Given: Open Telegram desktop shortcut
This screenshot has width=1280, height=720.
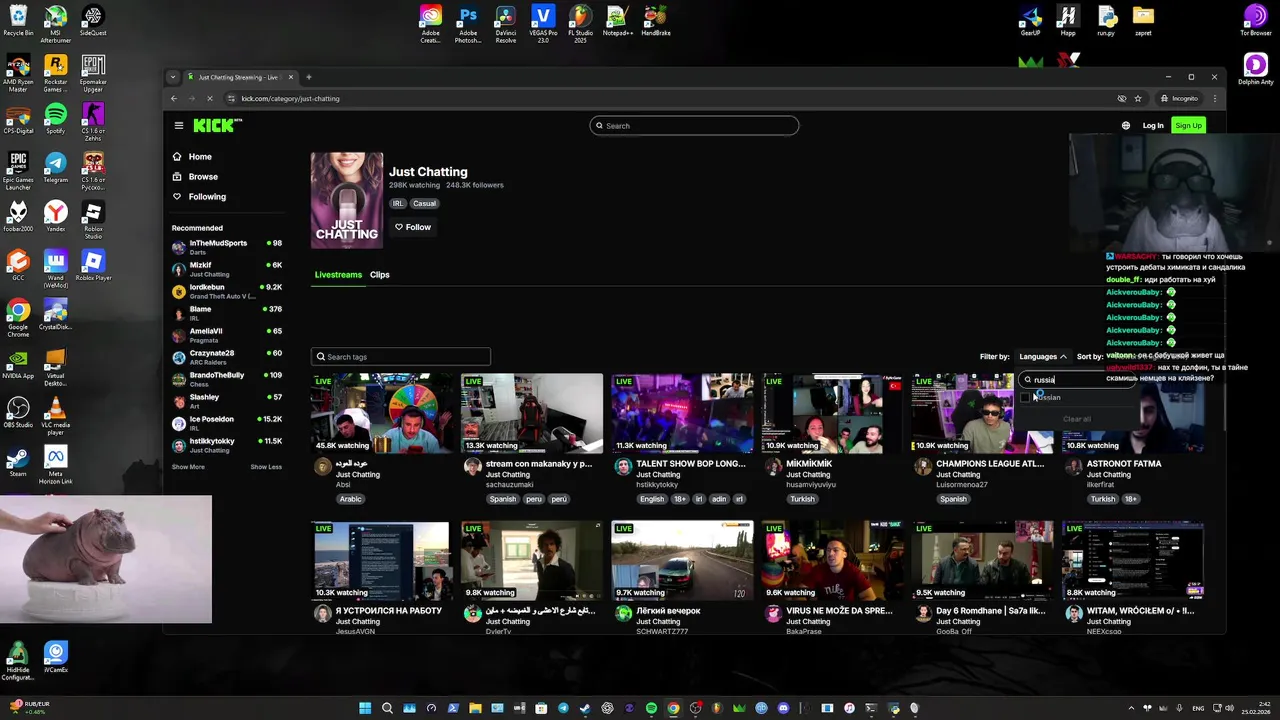Looking at the screenshot, I should pyautogui.click(x=56, y=167).
